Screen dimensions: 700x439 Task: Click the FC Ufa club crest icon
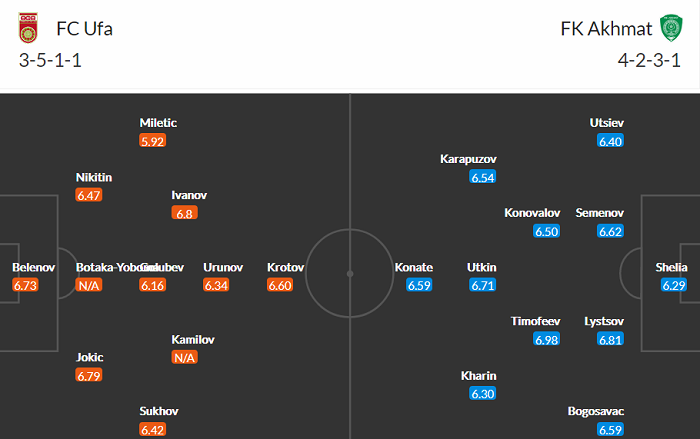point(27,29)
